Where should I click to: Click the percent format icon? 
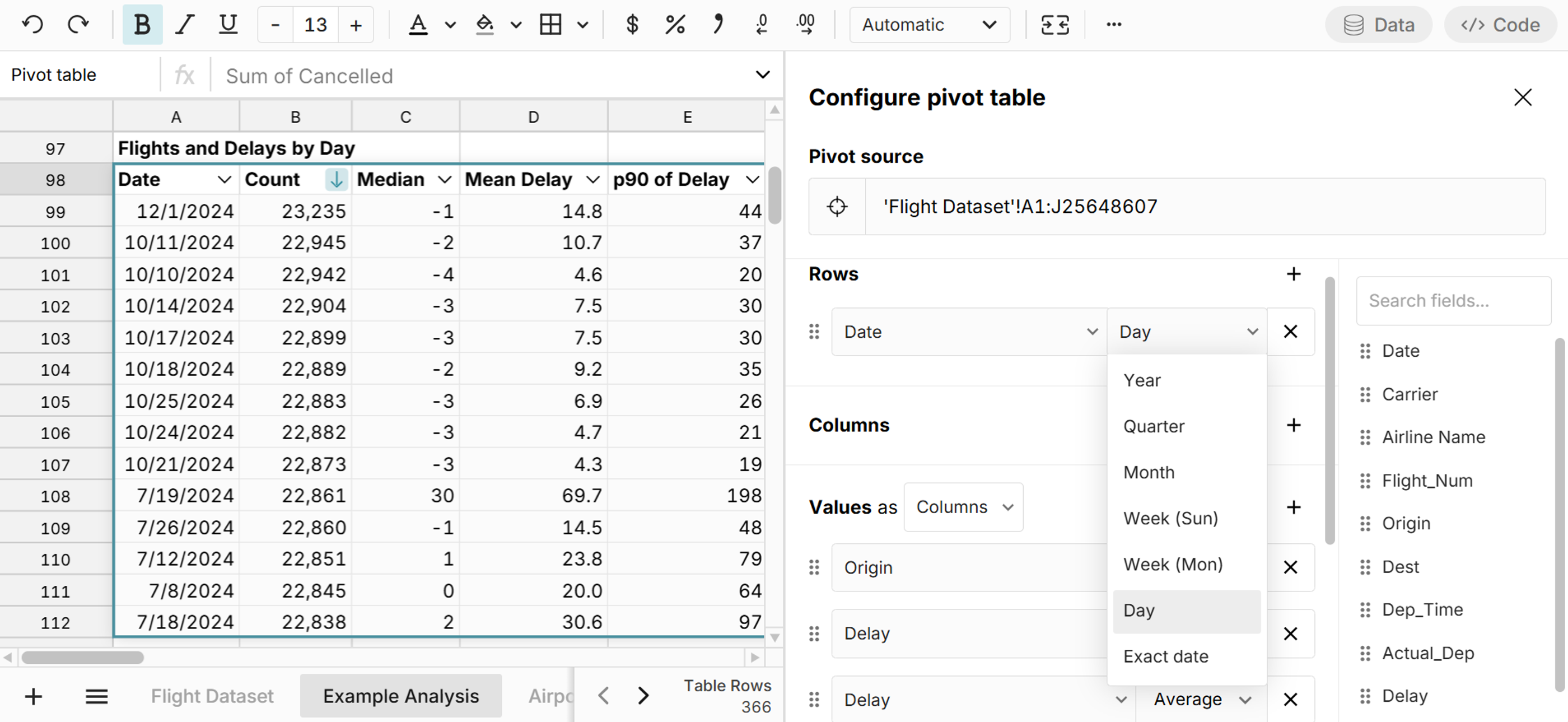675,24
